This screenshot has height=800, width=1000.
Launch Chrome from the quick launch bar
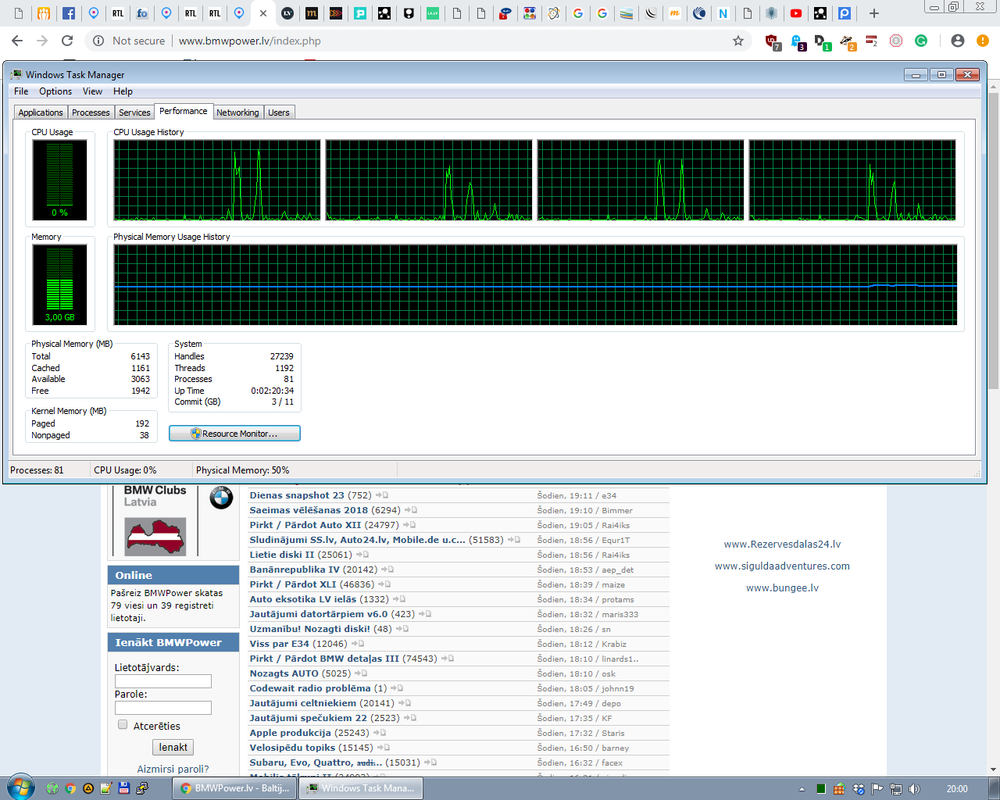[x=70, y=789]
